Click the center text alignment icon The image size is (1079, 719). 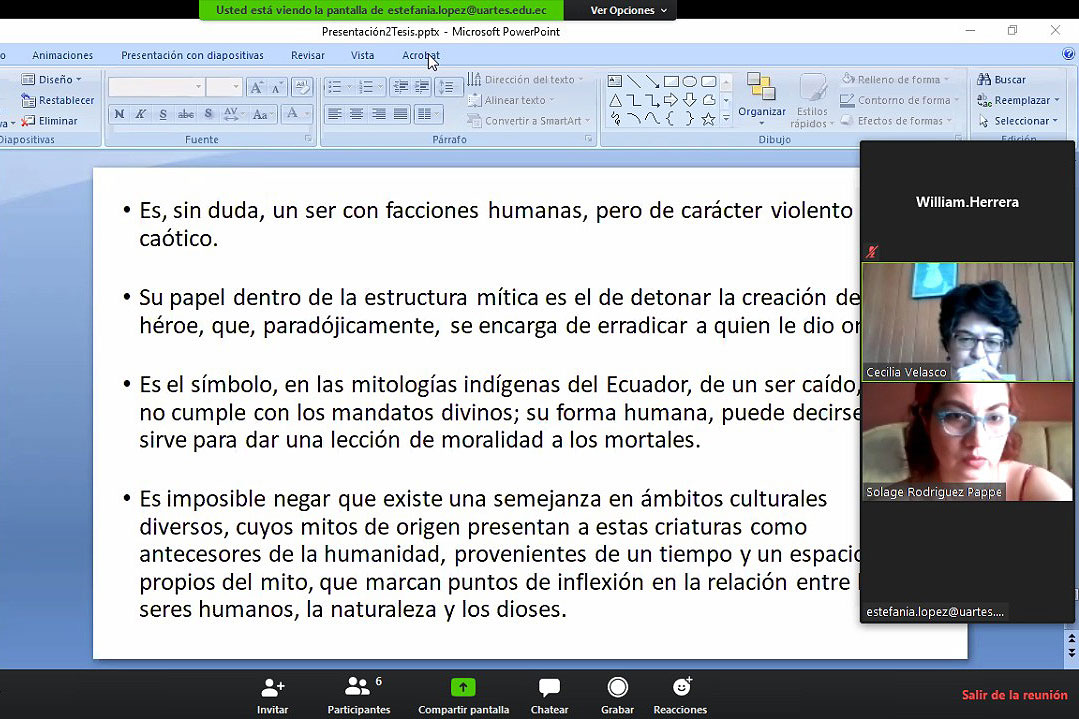[356, 114]
